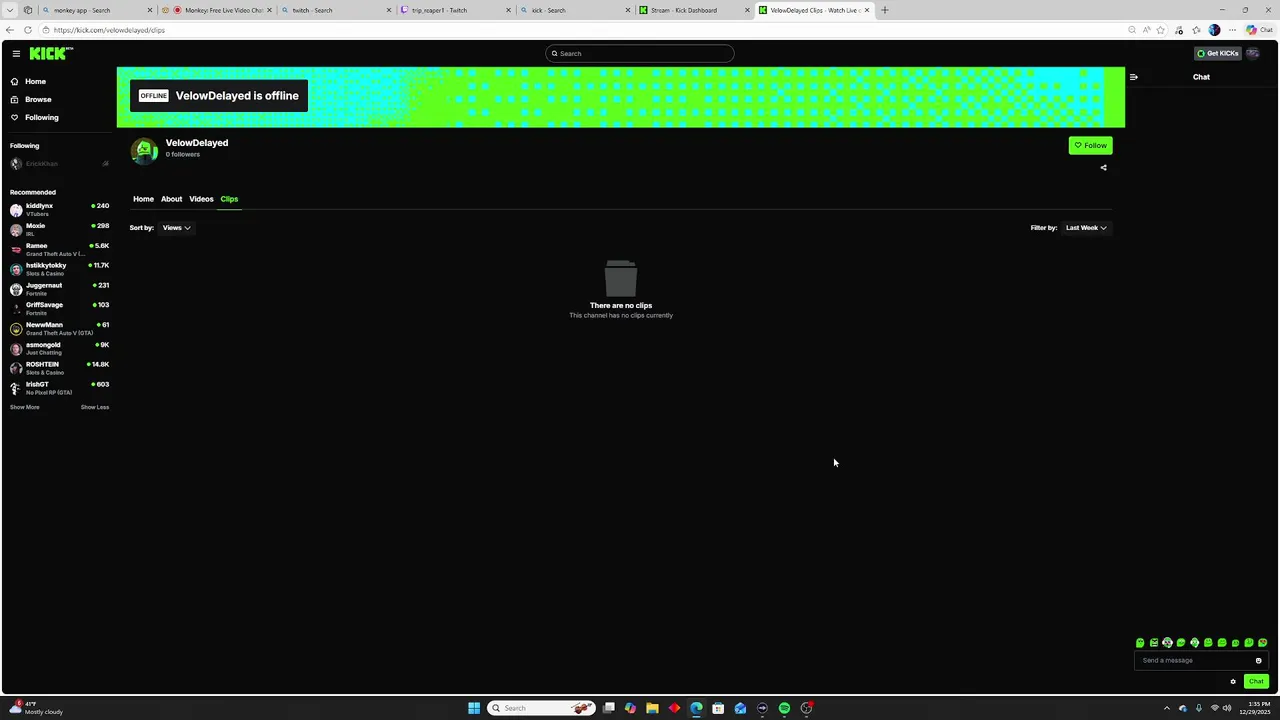Click the VelowDelayed channel avatar
Image resolution: width=1280 pixels, height=720 pixels.
(144, 150)
